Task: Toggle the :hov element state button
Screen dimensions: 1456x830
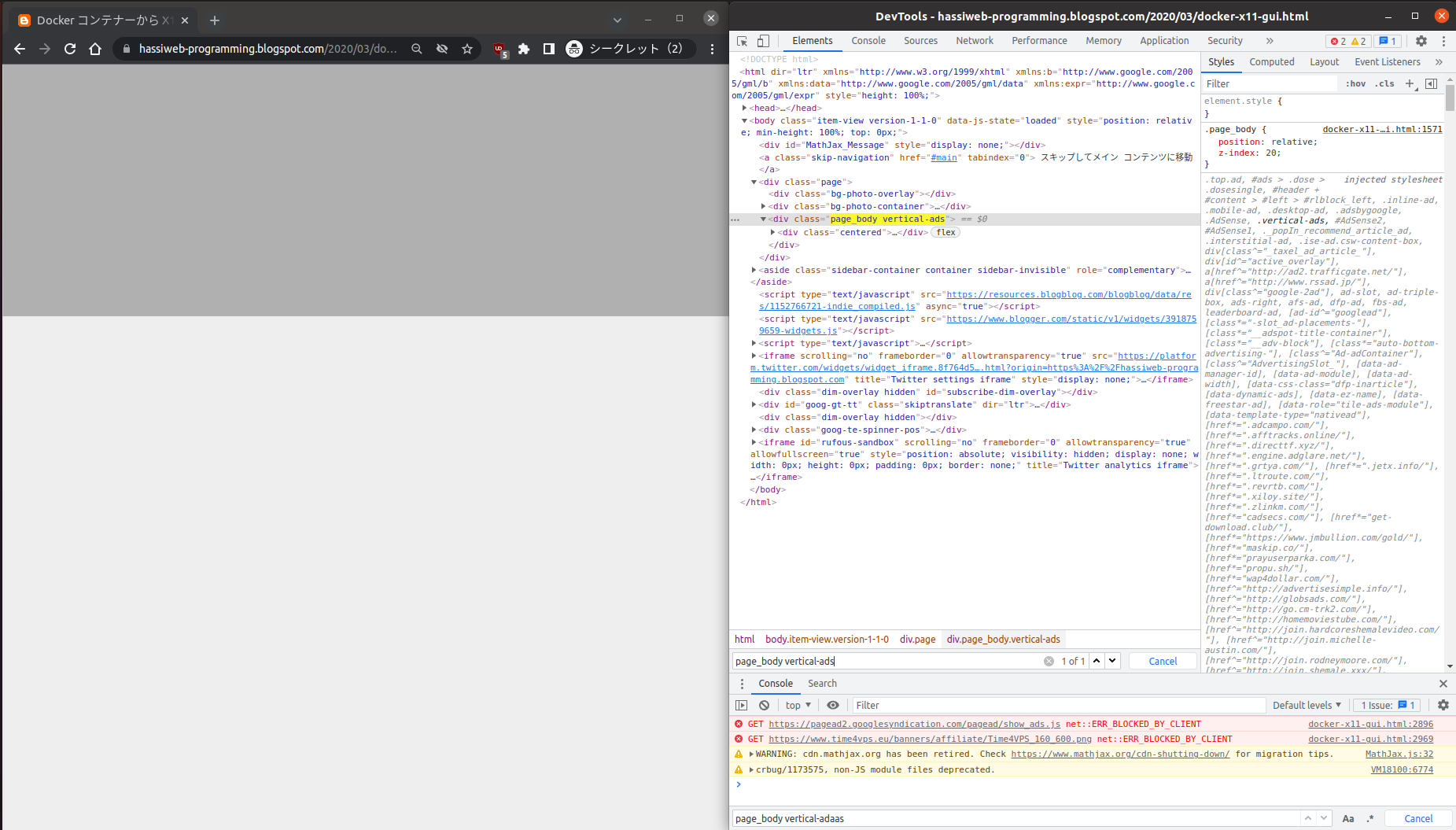Action: click(1355, 83)
